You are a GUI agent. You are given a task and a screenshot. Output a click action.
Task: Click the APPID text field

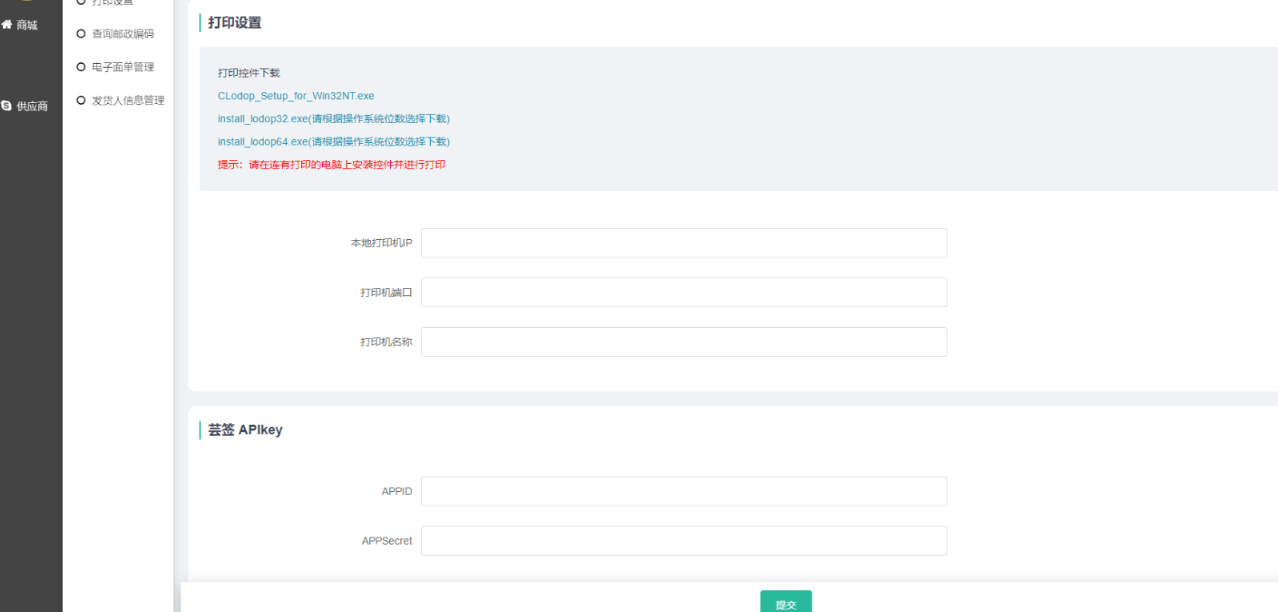[x=683, y=491]
